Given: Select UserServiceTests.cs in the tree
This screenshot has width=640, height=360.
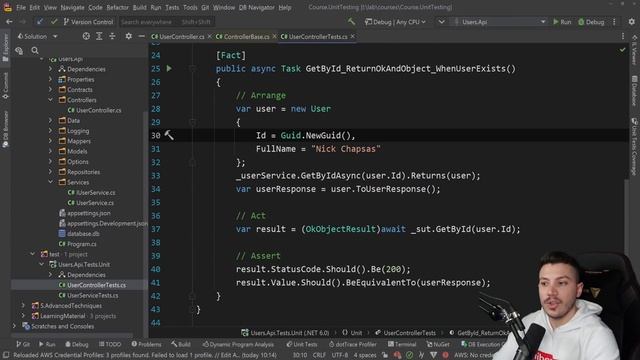Looking at the screenshot, I should click(x=89, y=295).
